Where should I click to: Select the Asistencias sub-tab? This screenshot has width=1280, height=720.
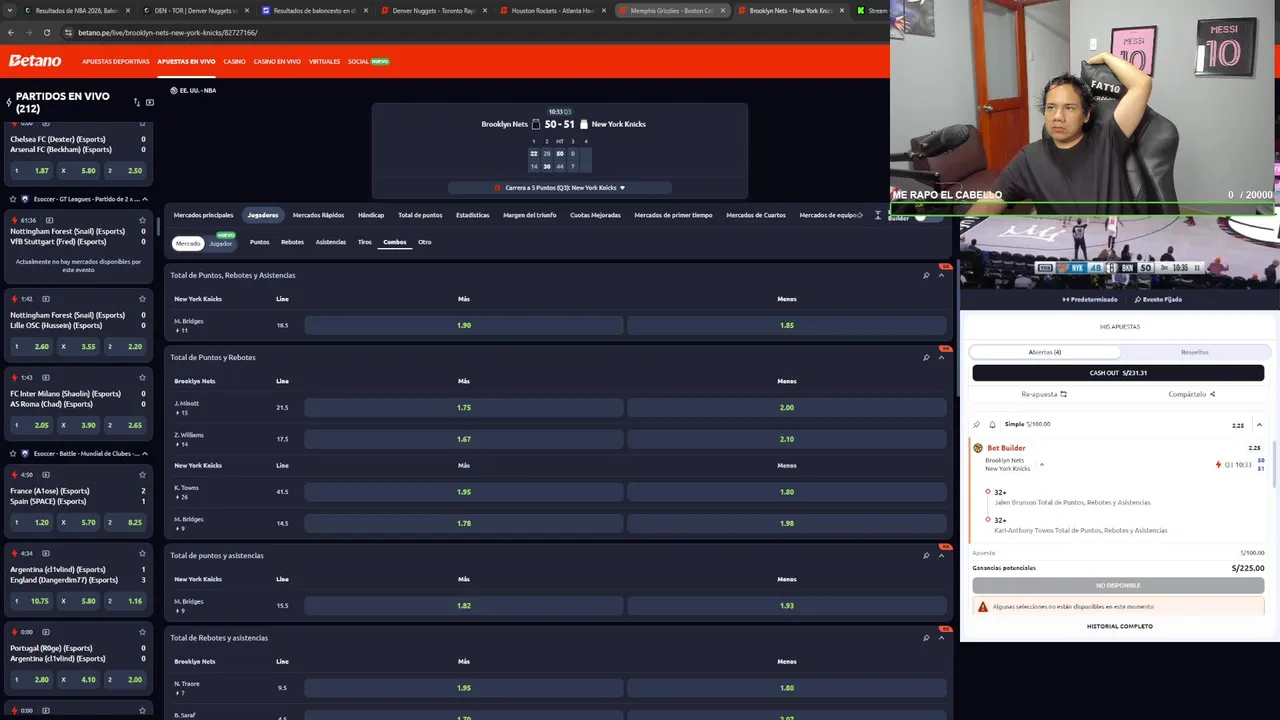click(x=331, y=242)
